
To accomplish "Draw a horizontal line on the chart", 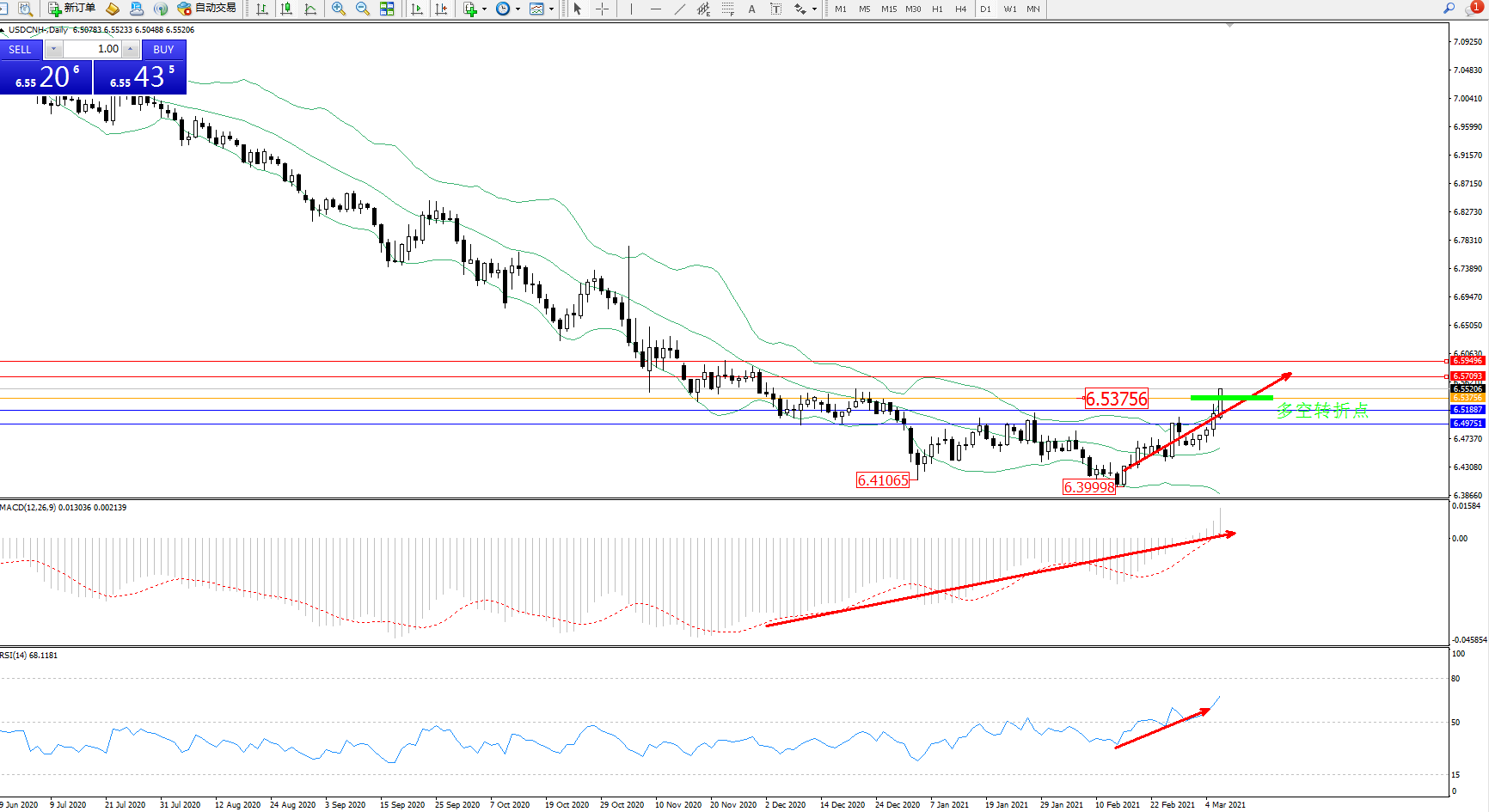I will pyautogui.click(x=656, y=9).
